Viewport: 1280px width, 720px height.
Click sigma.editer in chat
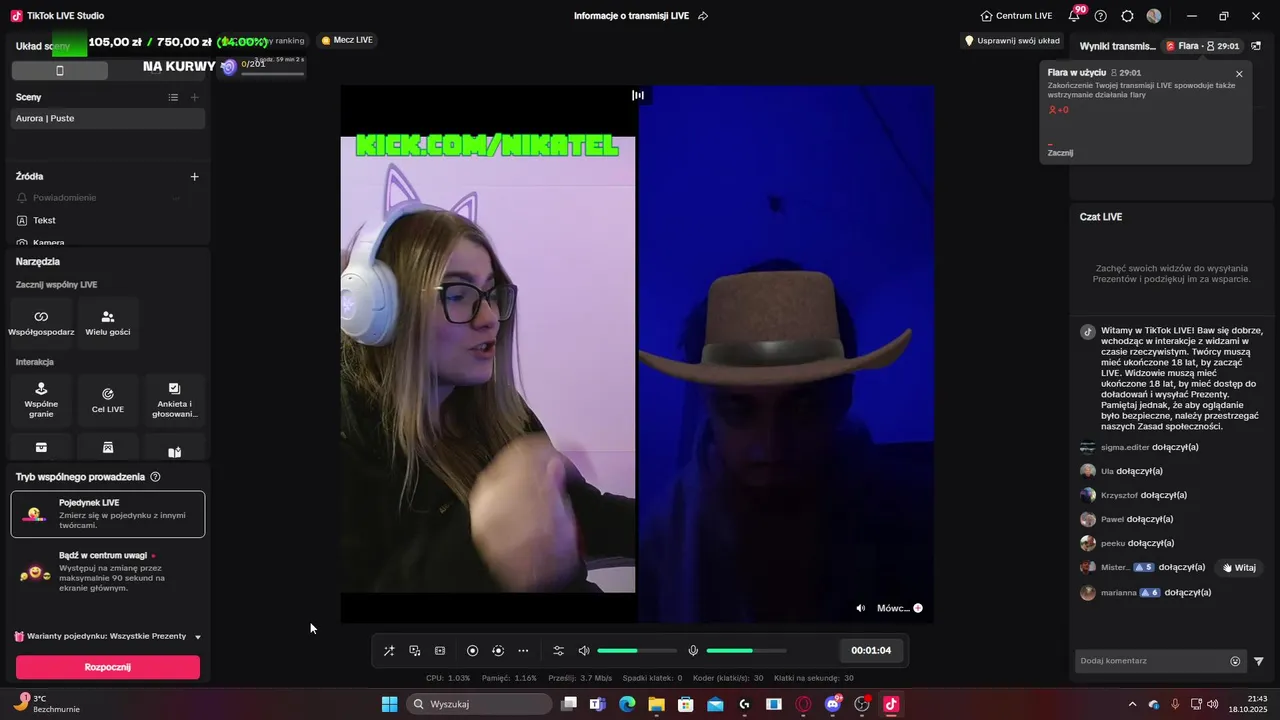(1125, 447)
